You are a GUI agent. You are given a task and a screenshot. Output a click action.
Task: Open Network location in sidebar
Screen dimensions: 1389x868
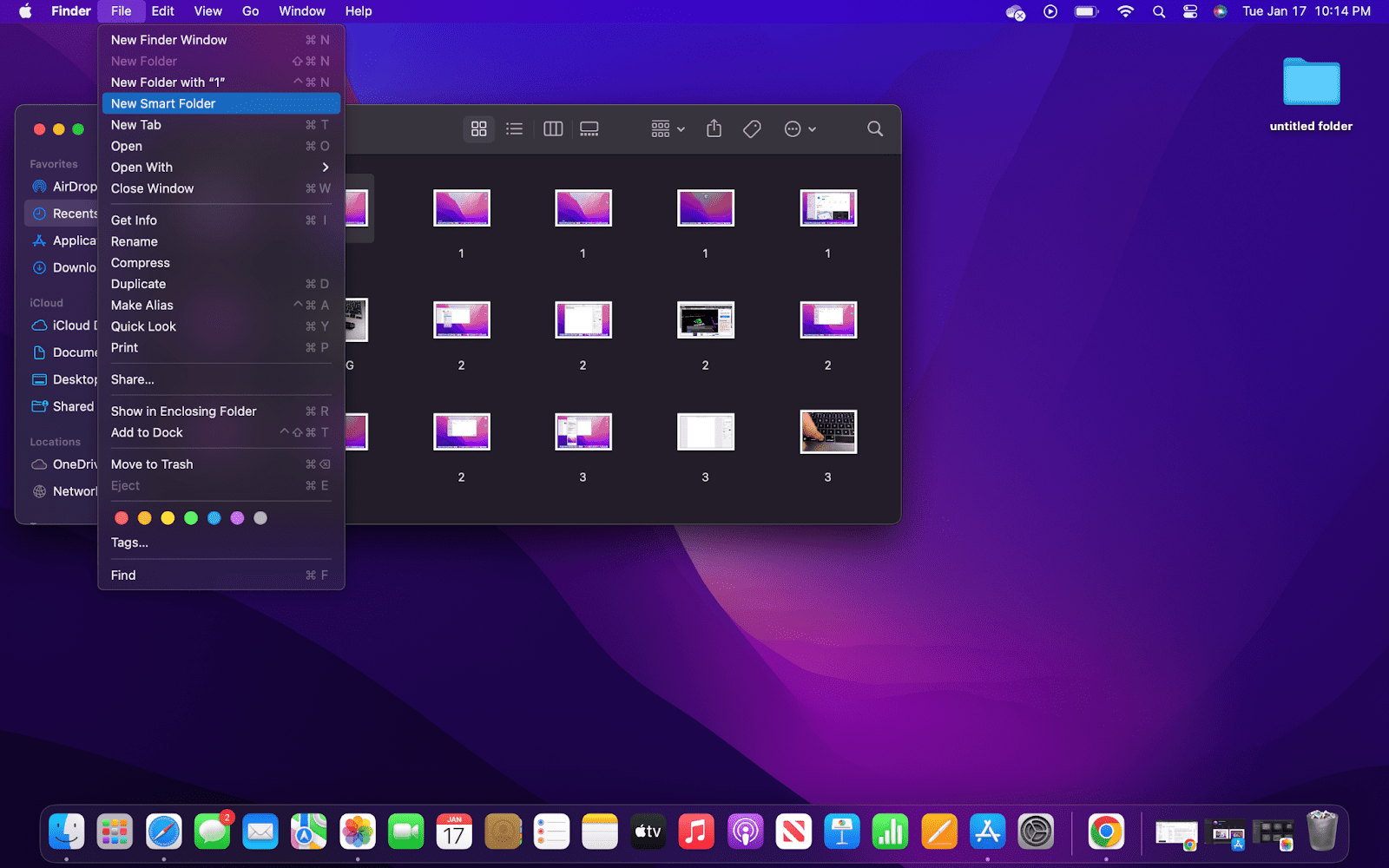click(x=63, y=491)
